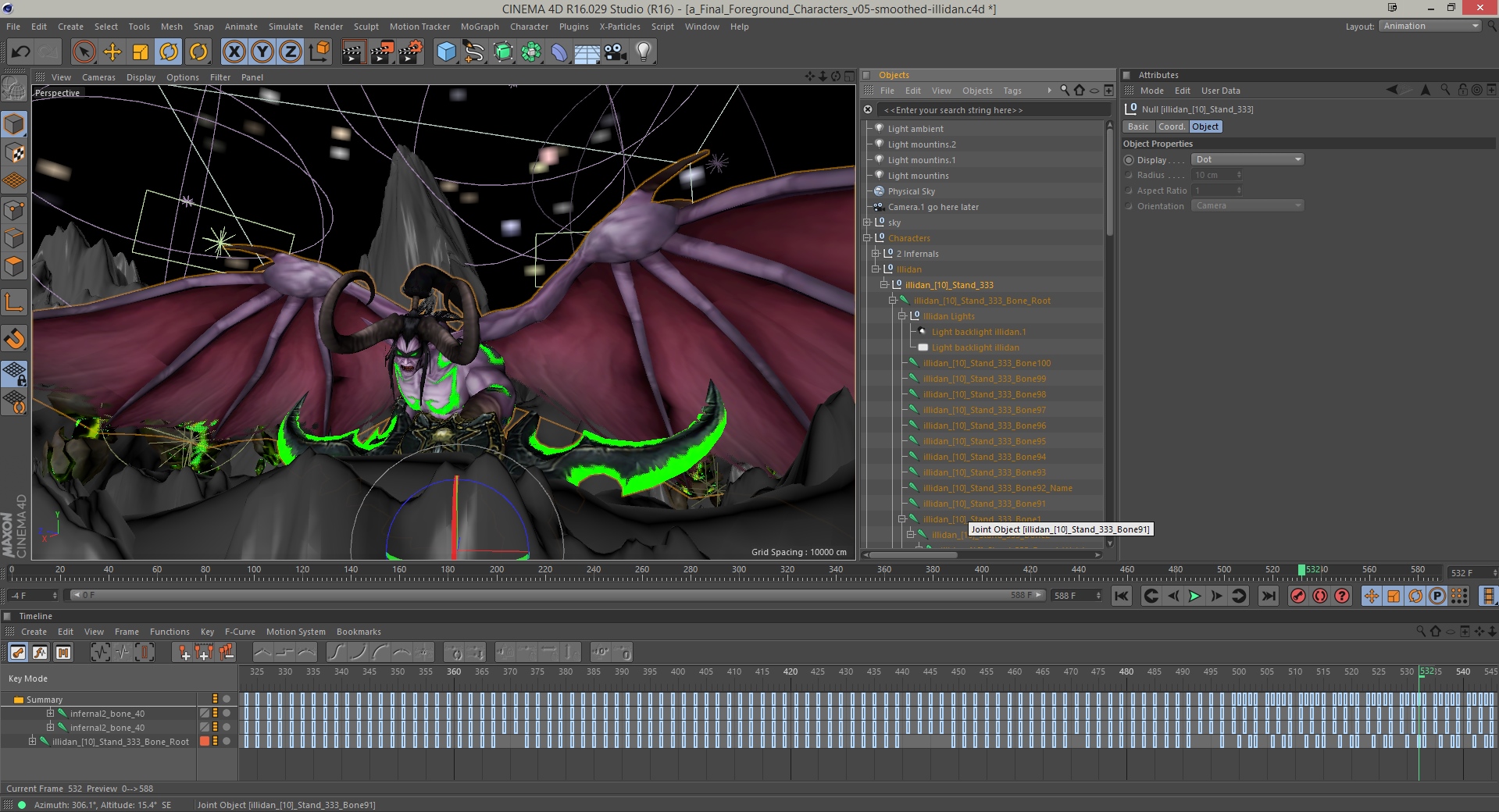Select Physical Sky object
1499x812 pixels.
point(911,191)
